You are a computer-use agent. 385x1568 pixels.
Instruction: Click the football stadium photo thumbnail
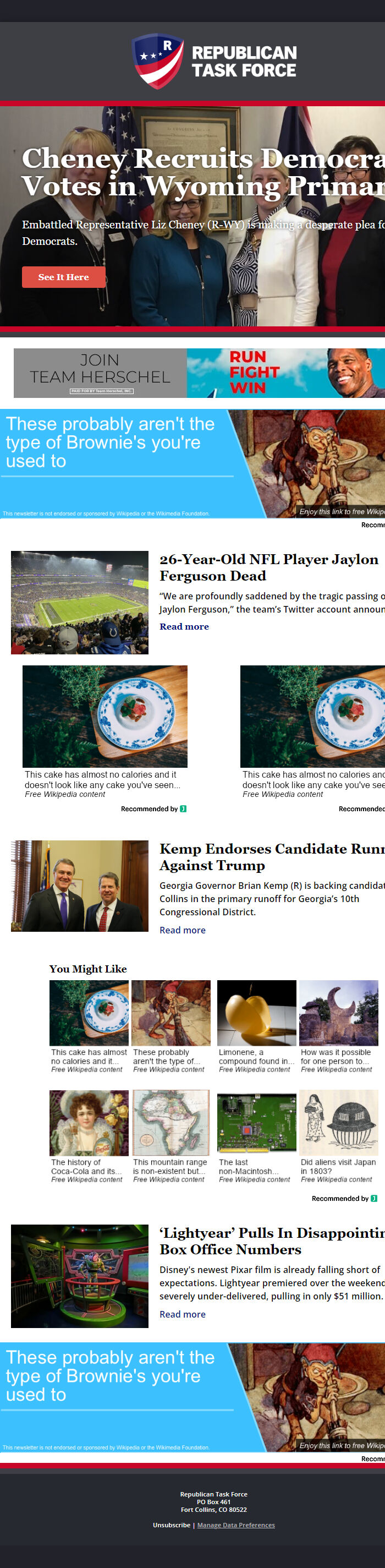pos(80,602)
